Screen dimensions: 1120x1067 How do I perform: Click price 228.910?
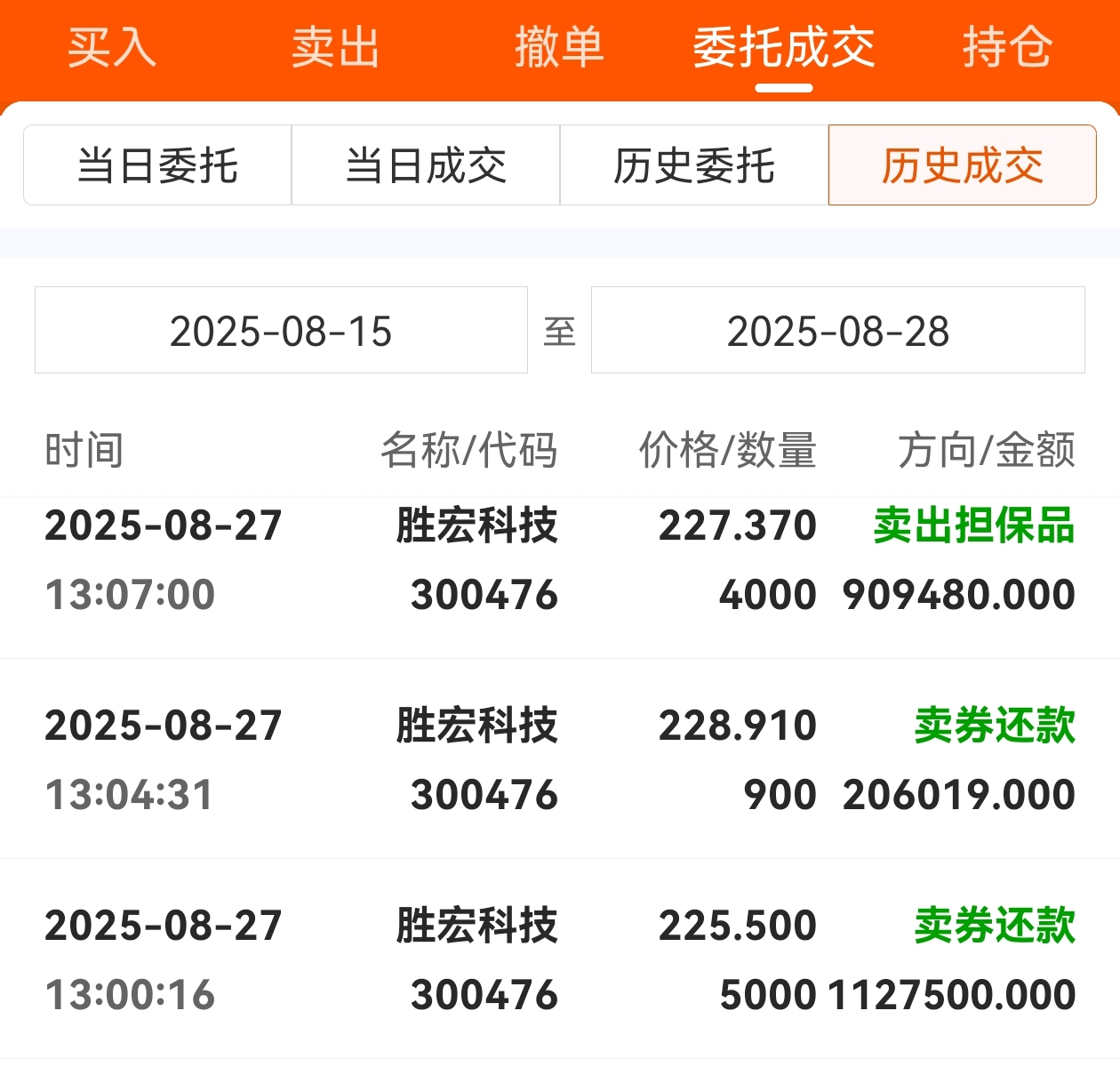pos(738,726)
